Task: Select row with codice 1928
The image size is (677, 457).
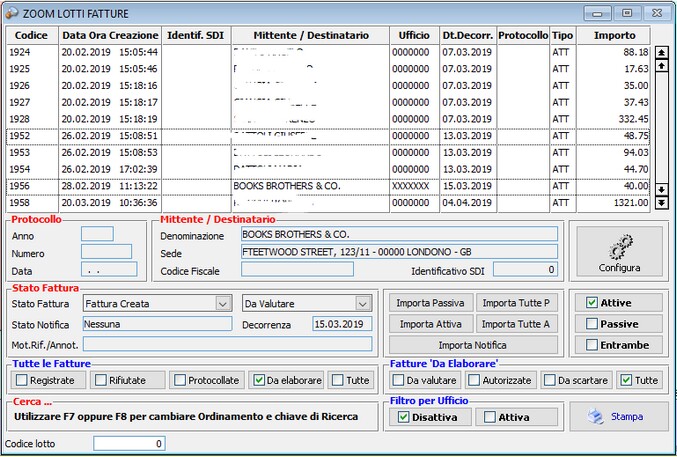Action: [x=328, y=119]
